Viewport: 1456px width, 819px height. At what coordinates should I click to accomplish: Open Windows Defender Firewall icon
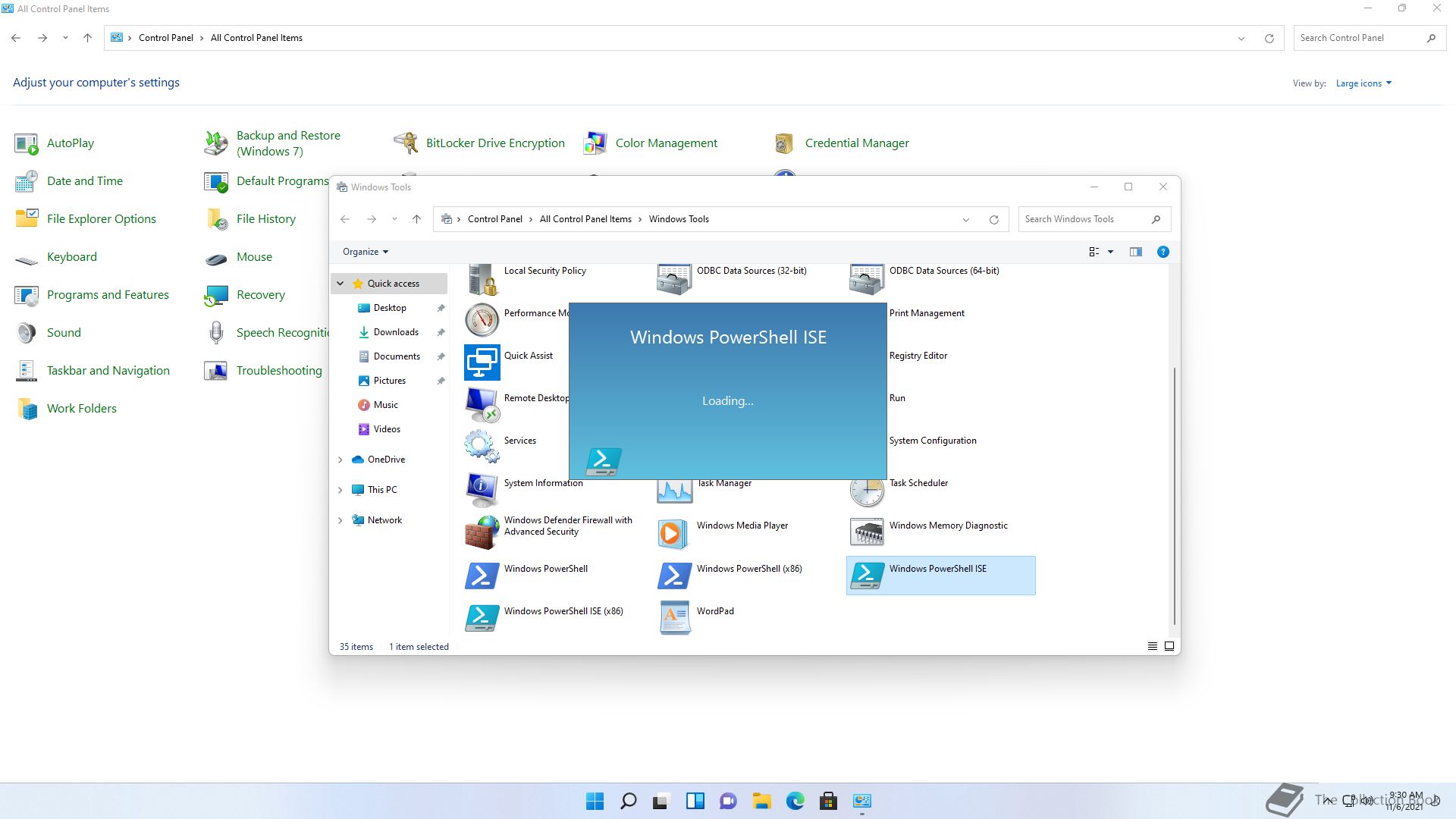point(482,532)
